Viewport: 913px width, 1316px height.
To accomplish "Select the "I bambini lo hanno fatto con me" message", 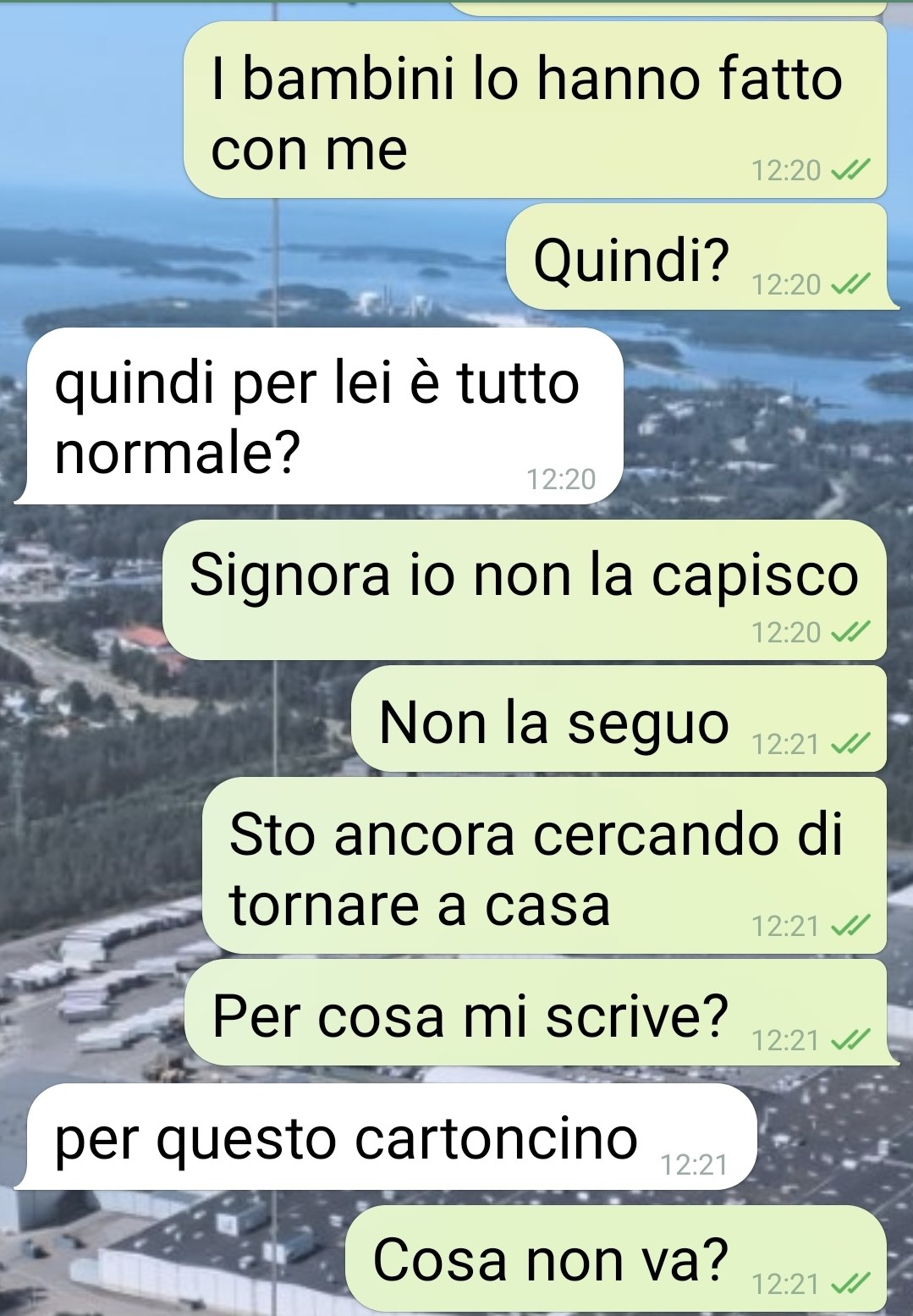I will 535,110.
